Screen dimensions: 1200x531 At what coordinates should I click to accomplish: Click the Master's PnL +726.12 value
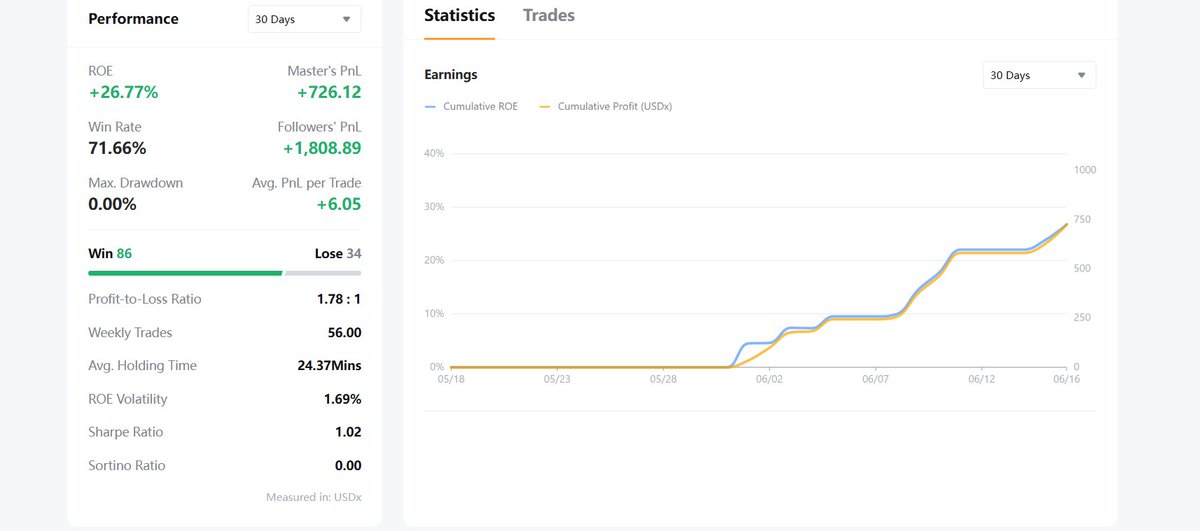pos(329,92)
